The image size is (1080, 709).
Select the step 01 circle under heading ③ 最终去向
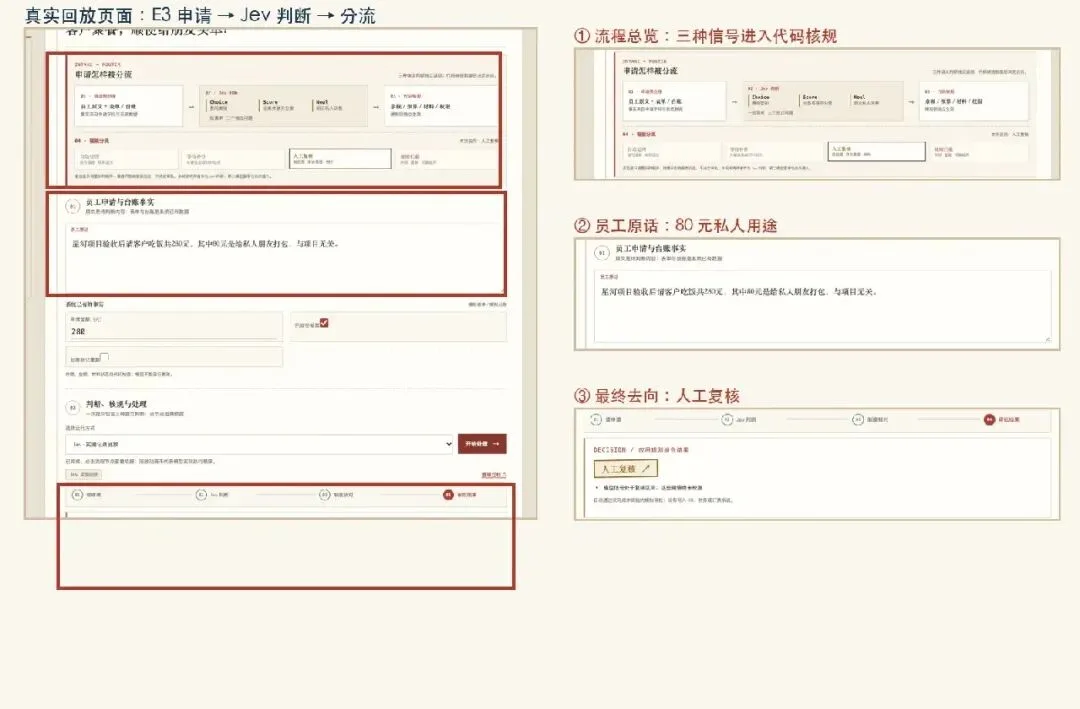tap(596, 420)
